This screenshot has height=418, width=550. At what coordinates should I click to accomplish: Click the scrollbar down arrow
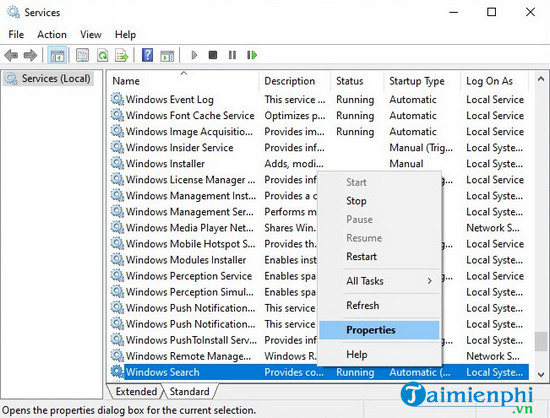(541, 375)
